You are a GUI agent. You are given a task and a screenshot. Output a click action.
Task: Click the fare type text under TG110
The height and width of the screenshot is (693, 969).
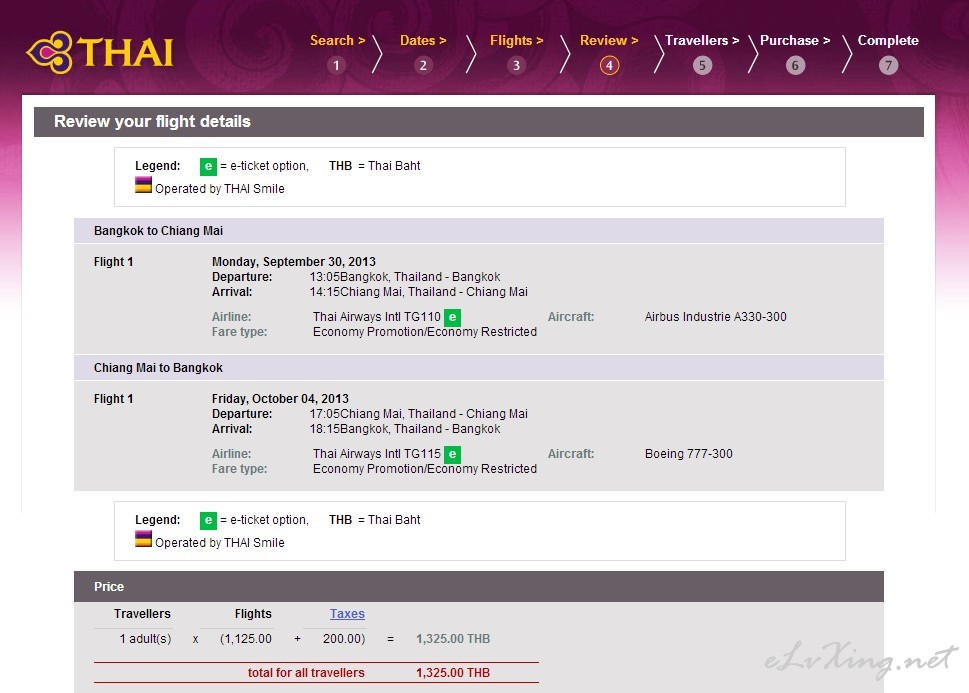point(425,332)
